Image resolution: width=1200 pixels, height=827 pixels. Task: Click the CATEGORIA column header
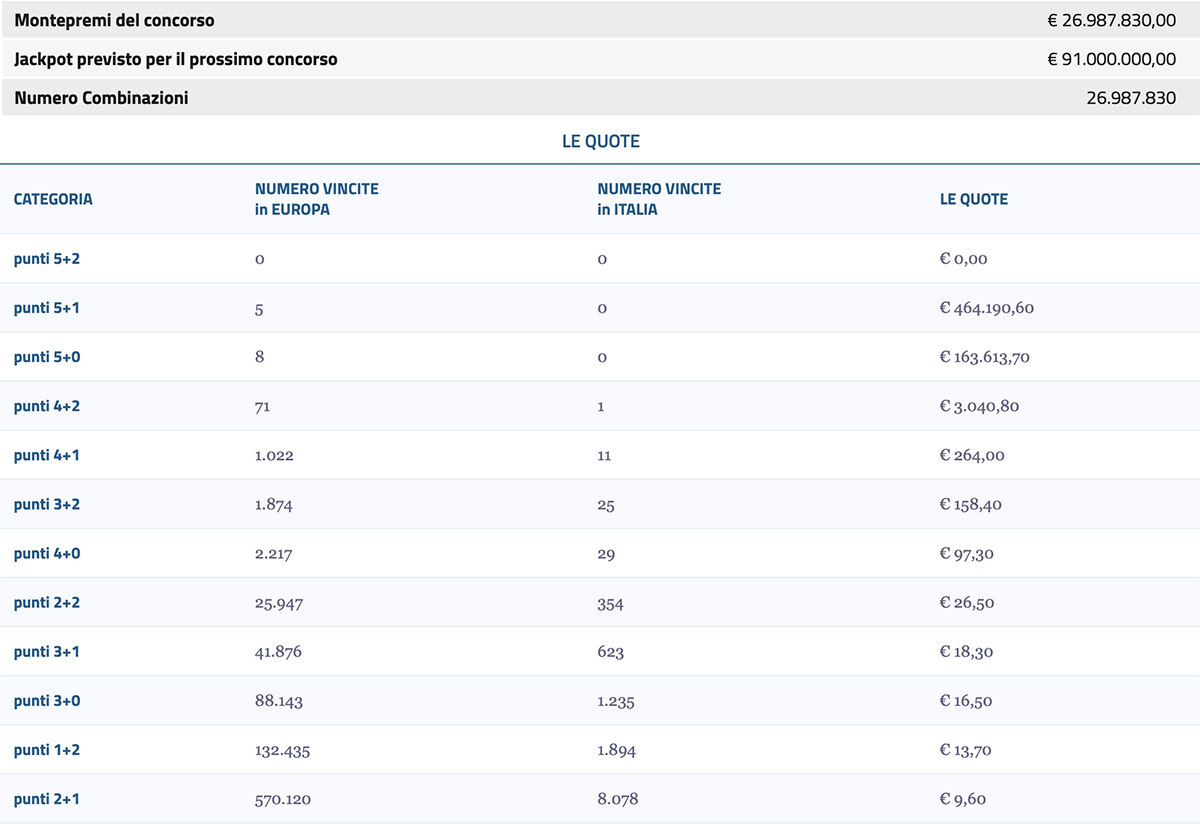coord(53,199)
